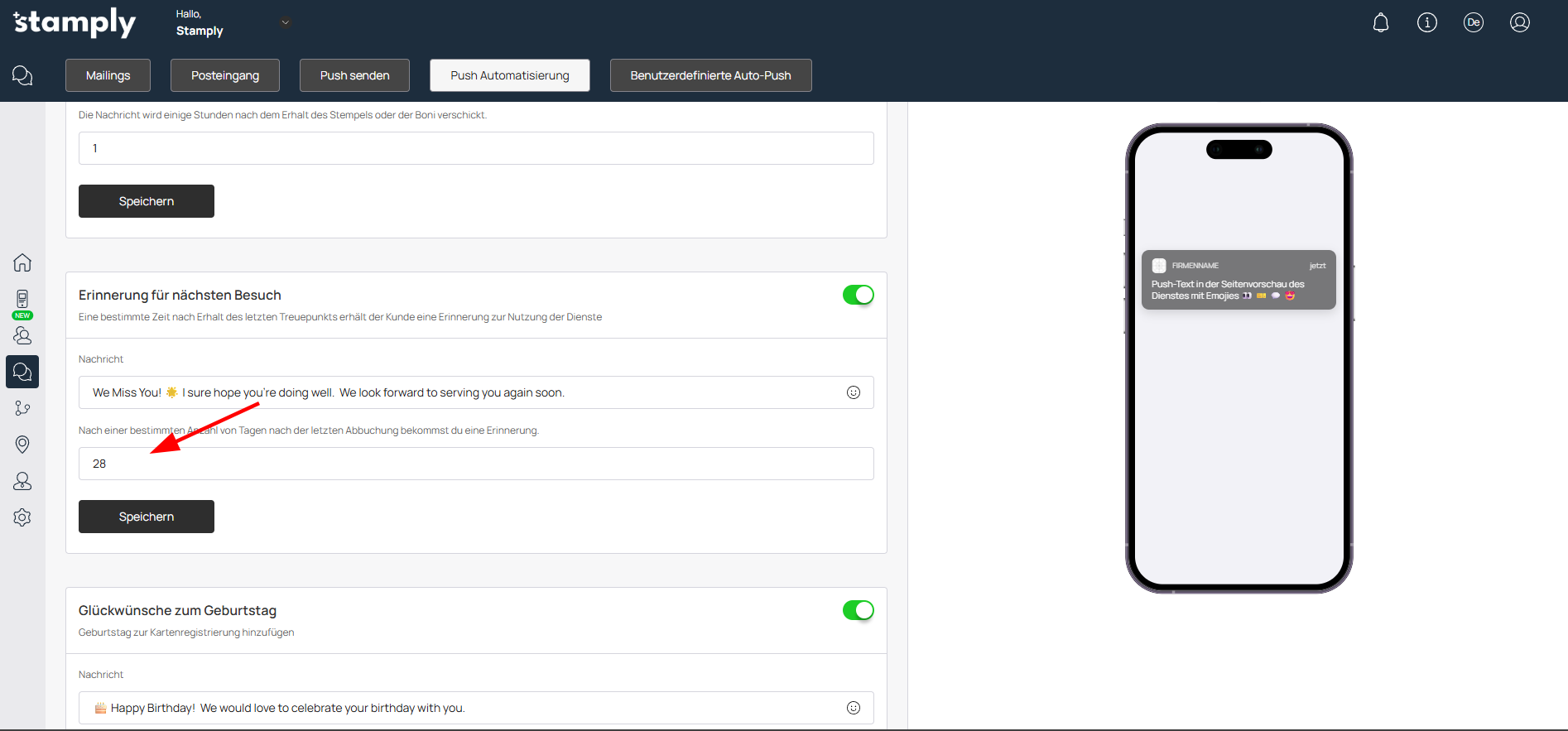Open the settings gear in sidebar
1568x731 pixels.
click(22, 517)
